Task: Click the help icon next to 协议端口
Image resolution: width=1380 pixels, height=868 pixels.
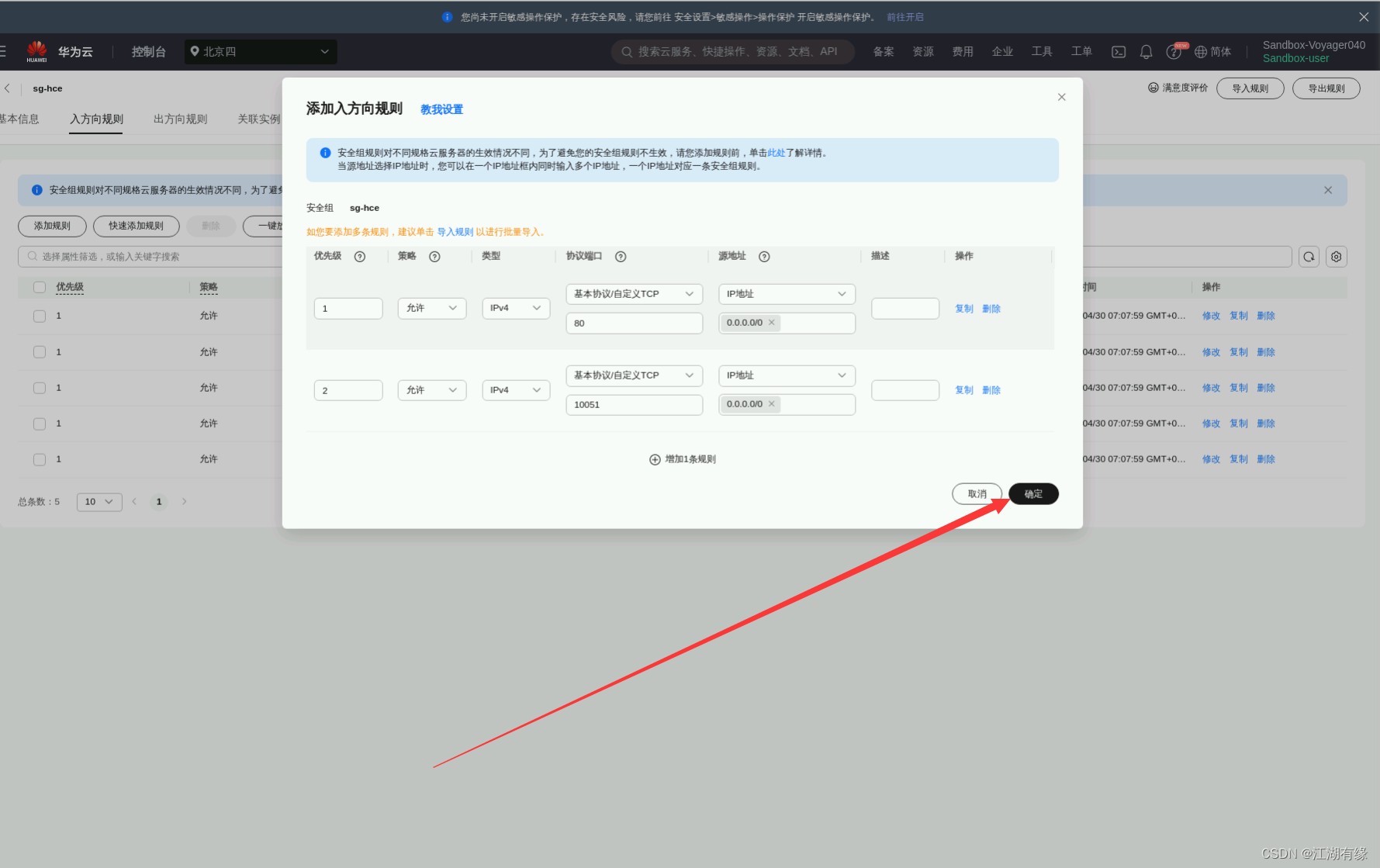Action: pos(621,257)
